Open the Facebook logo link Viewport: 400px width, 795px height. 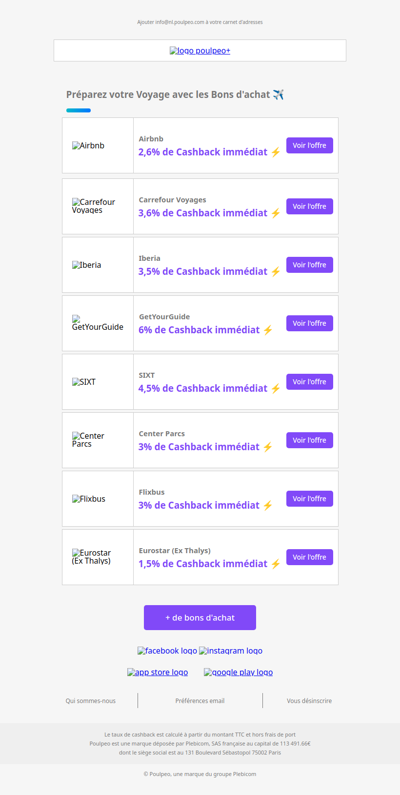pos(167,651)
